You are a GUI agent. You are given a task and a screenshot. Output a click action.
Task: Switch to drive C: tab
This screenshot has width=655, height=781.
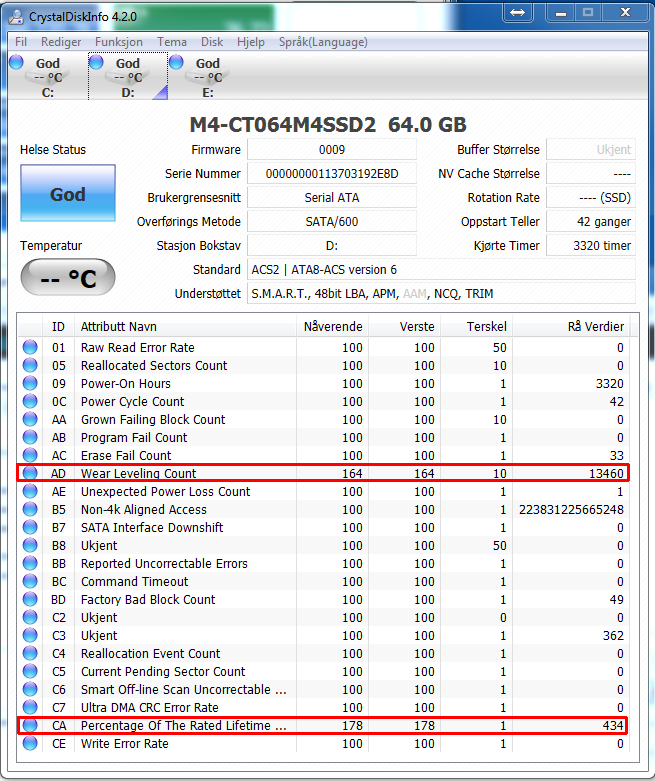pyautogui.click(x=48, y=77)
